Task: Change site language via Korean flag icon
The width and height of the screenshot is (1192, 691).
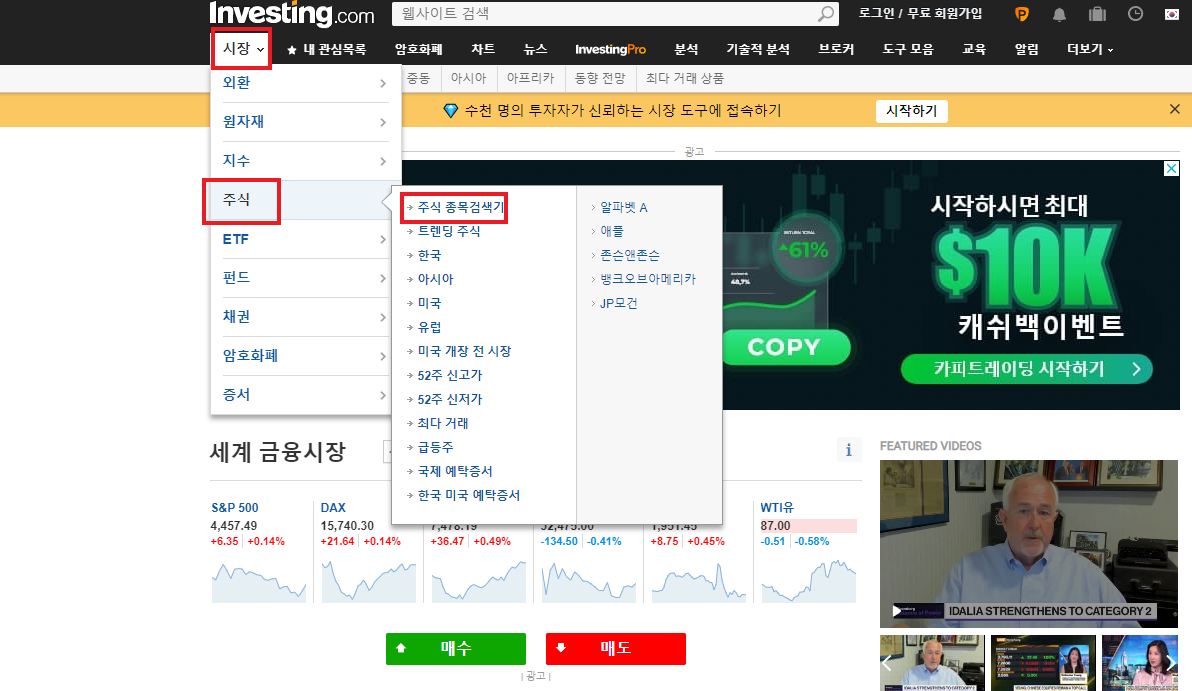Action: 1172,13
